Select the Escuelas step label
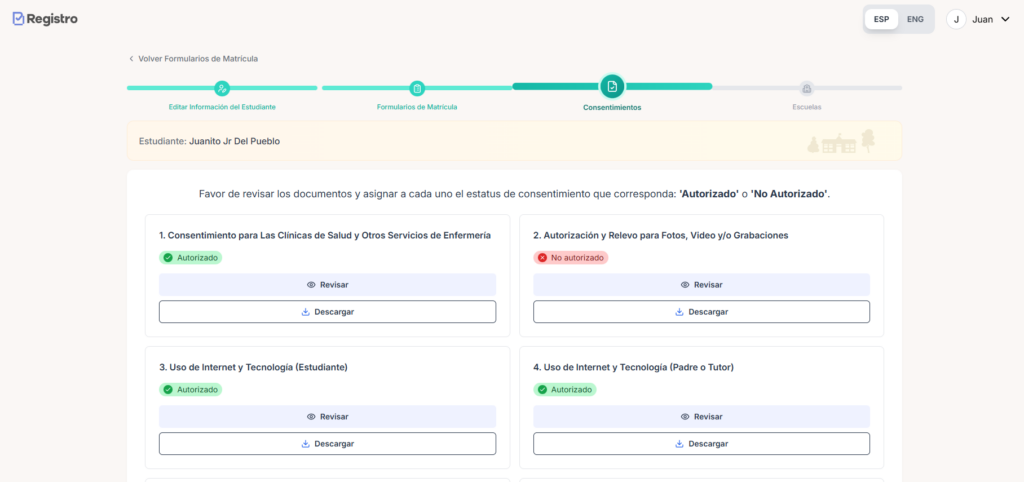The image size is (1024, 482). (806, 107)
